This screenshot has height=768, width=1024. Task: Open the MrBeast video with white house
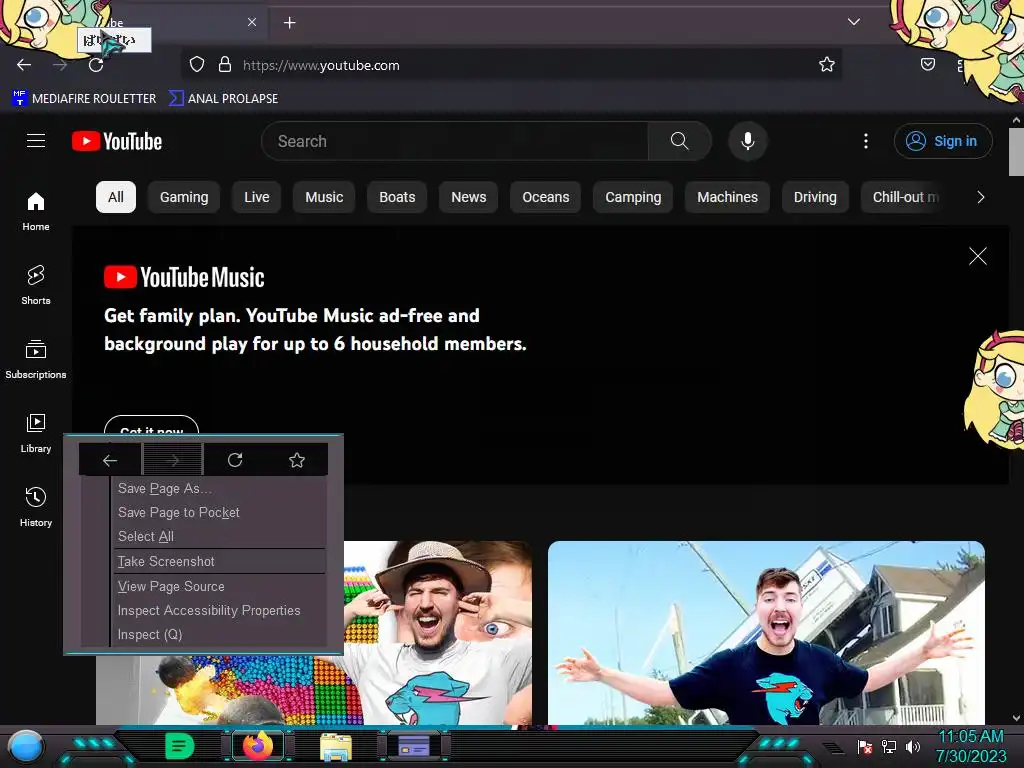coord(766,632)
